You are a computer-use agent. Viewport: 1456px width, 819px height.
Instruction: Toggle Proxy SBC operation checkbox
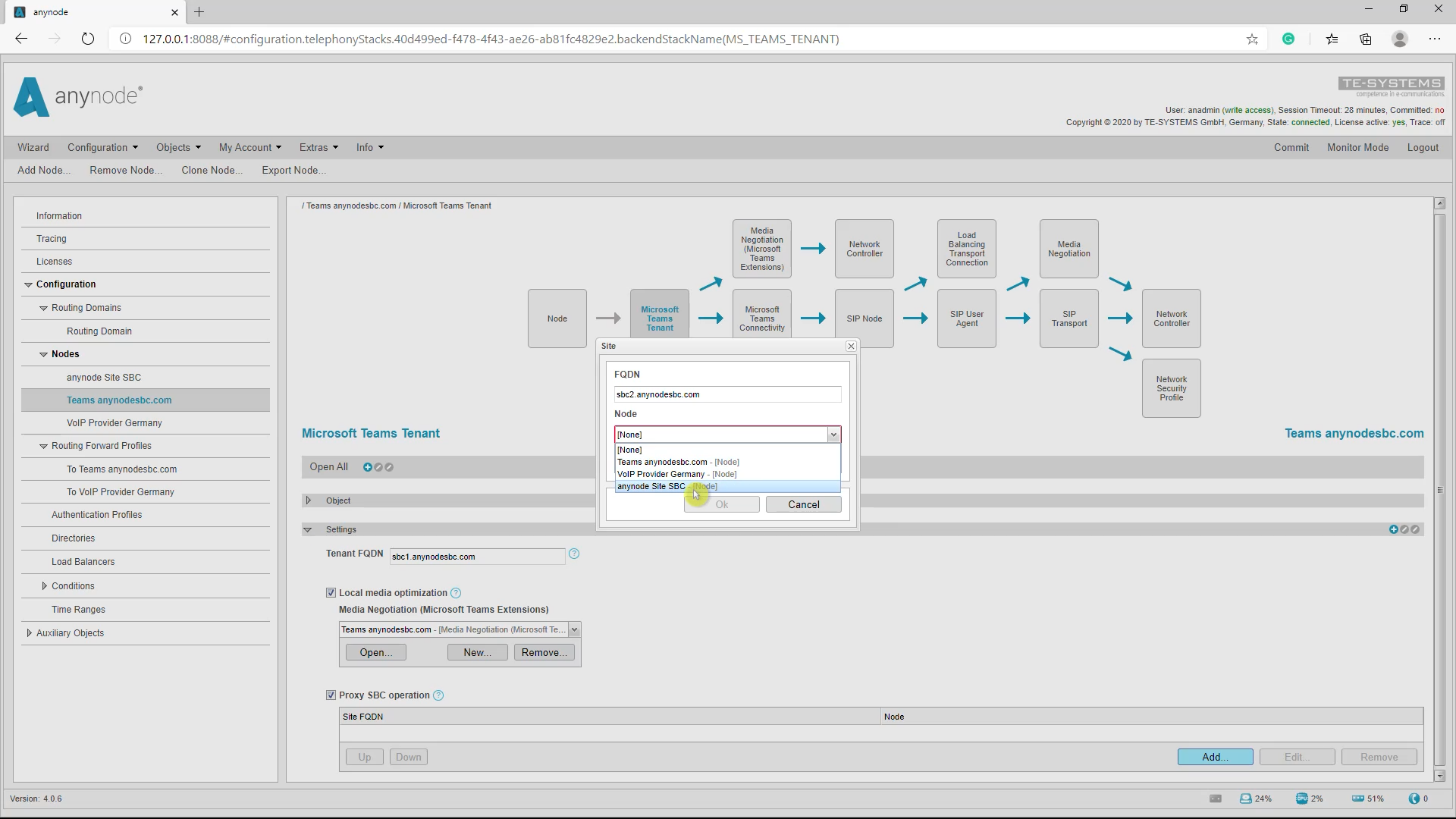click(x=331, y=695)
